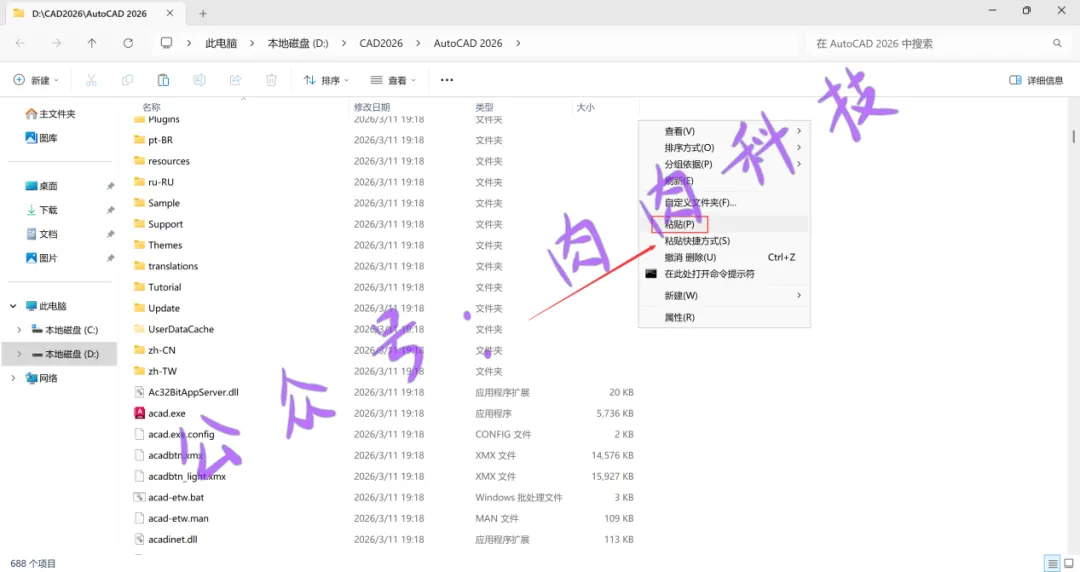The width and height of the screenshot is (1080, 572).
Task: Click the Paste clipboard icon in toolbar
Action: (163, 80)
